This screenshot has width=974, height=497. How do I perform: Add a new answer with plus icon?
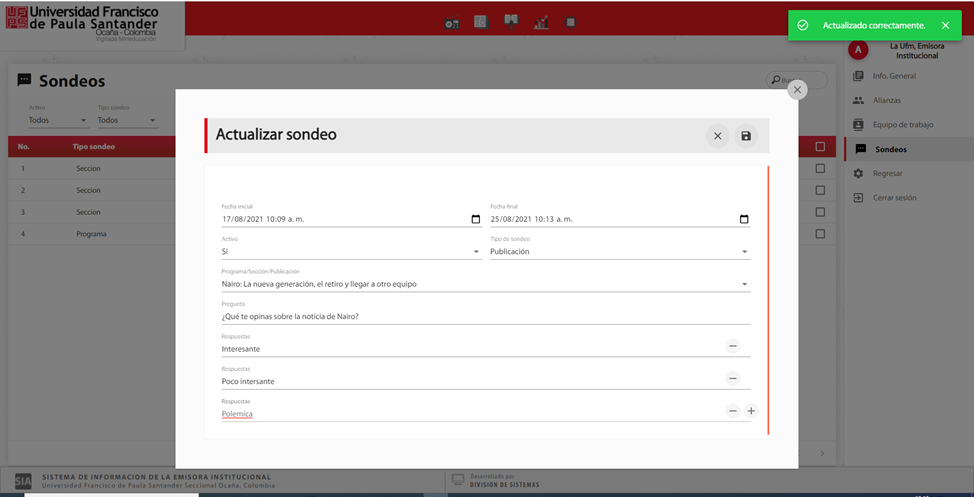point(751,411)
